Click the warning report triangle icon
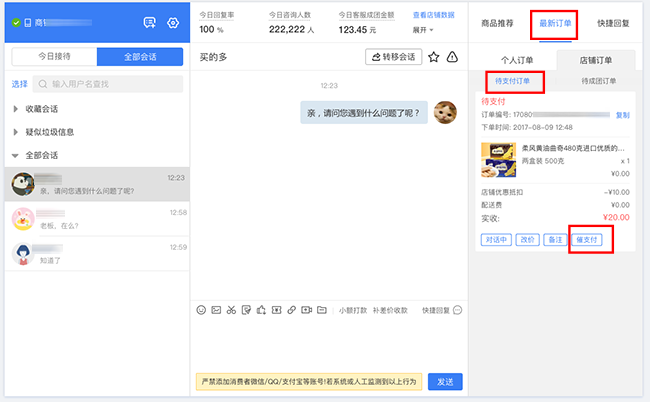The width and height of the screenshot is (650, 402). pos(452,57)
